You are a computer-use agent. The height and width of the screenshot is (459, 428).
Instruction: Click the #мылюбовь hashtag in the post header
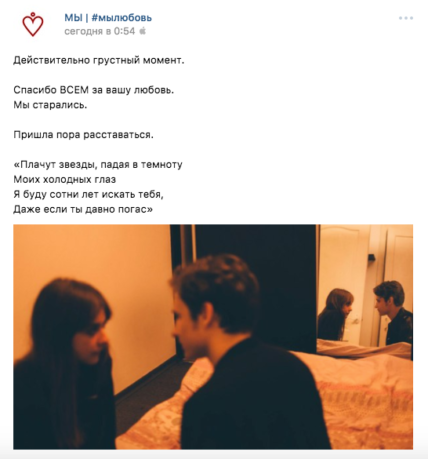122,18
